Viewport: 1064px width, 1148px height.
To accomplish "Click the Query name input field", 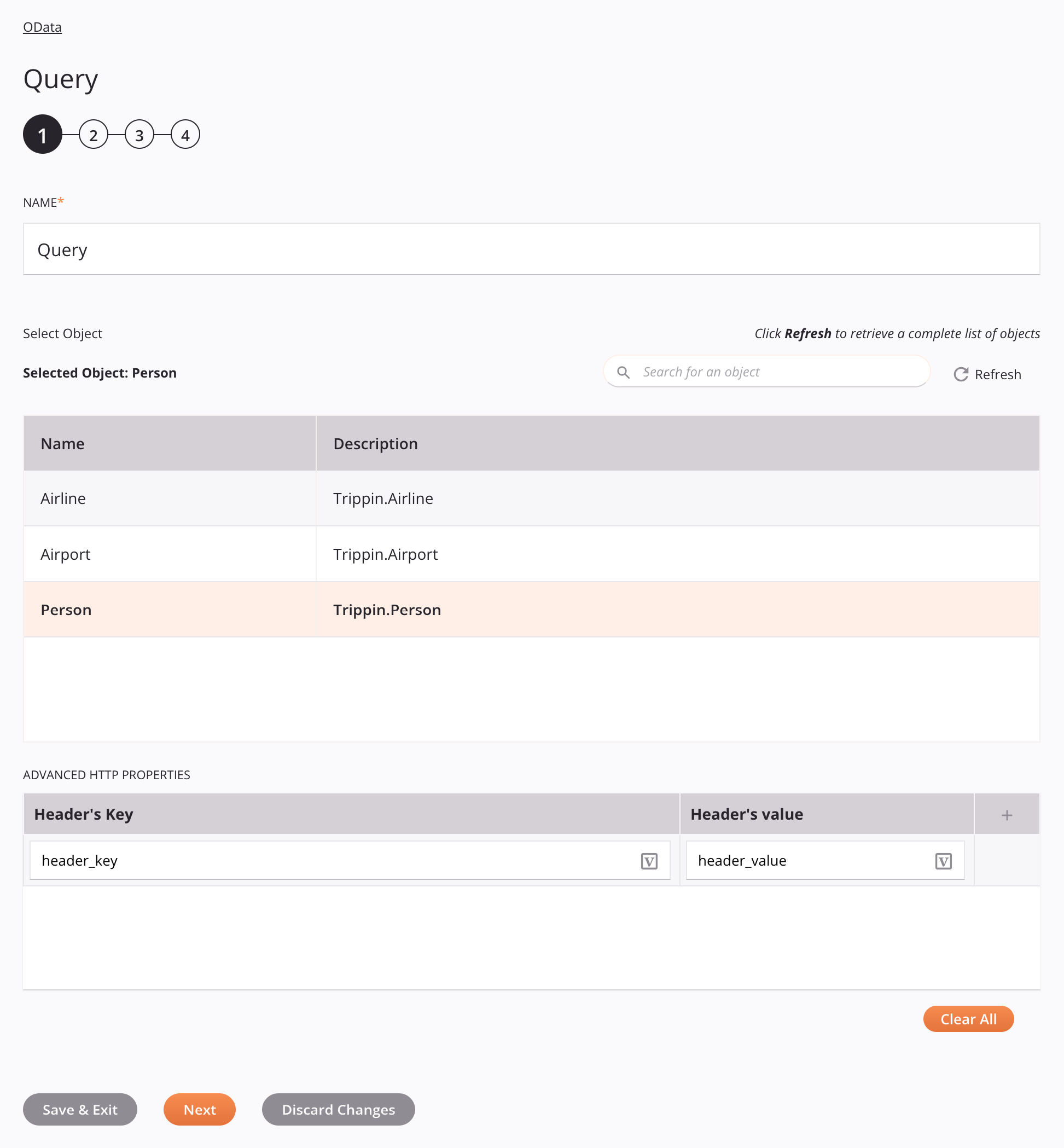I will pyautogui.click(x=531, y=249).
